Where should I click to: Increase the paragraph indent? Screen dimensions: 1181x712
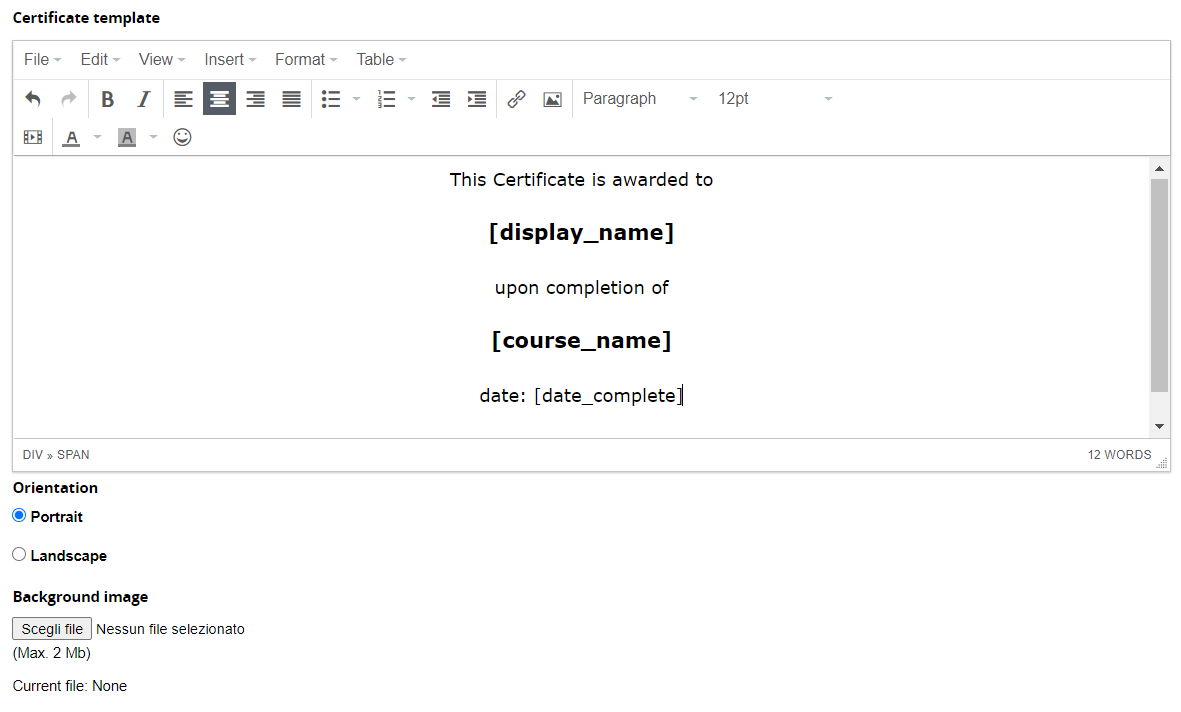[x=476, y=98]
